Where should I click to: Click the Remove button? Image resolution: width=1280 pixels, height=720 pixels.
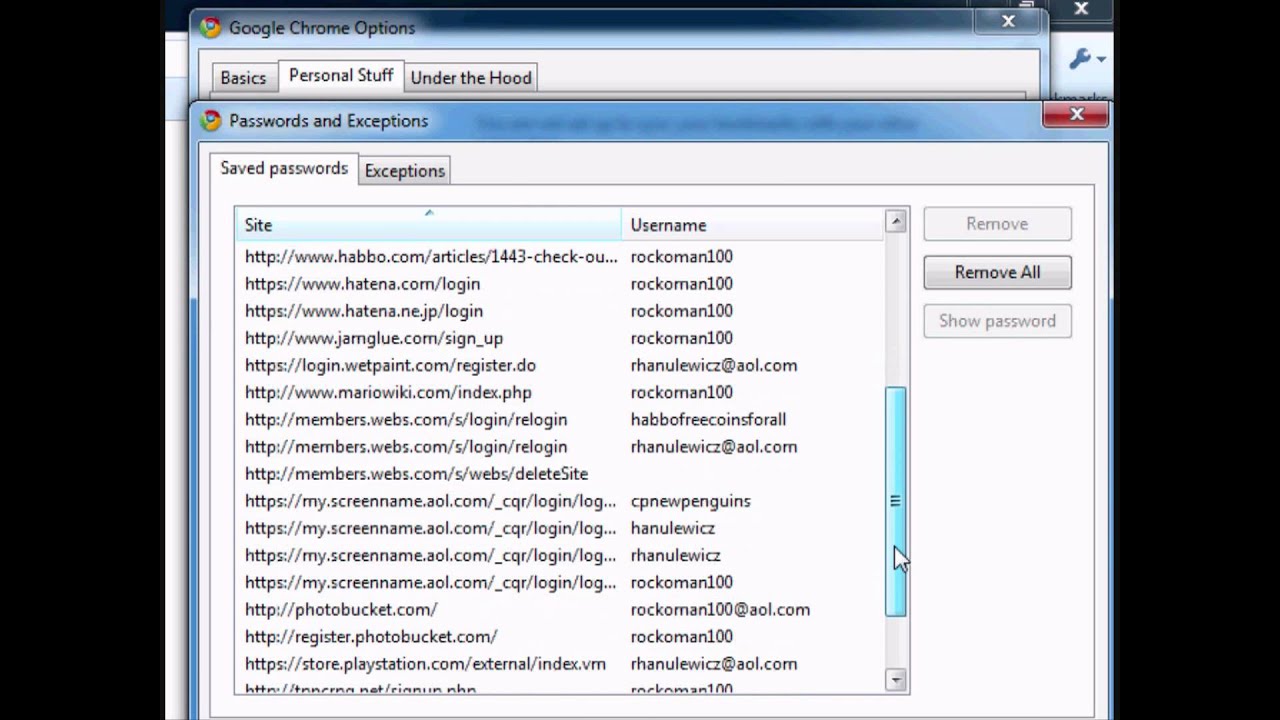[x=997, y=224]
